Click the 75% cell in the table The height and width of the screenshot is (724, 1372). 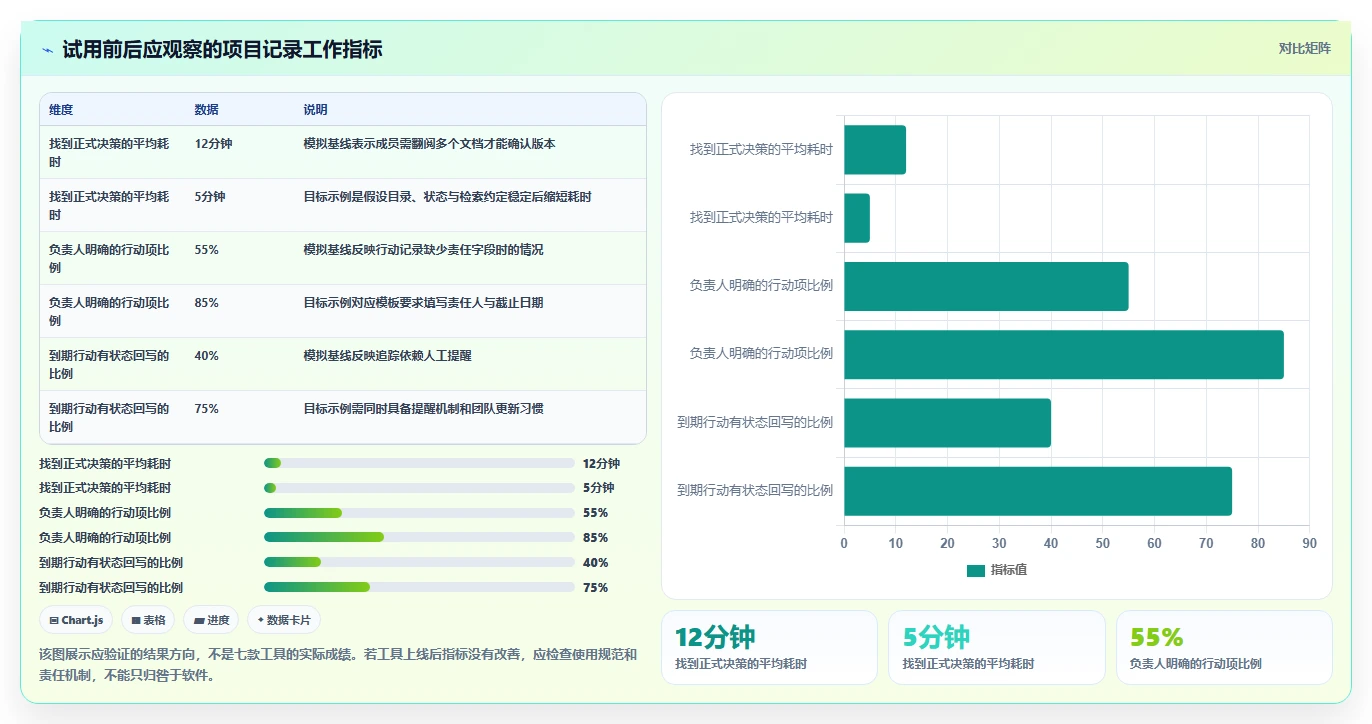pyautogui.click(x=206, y=409)
